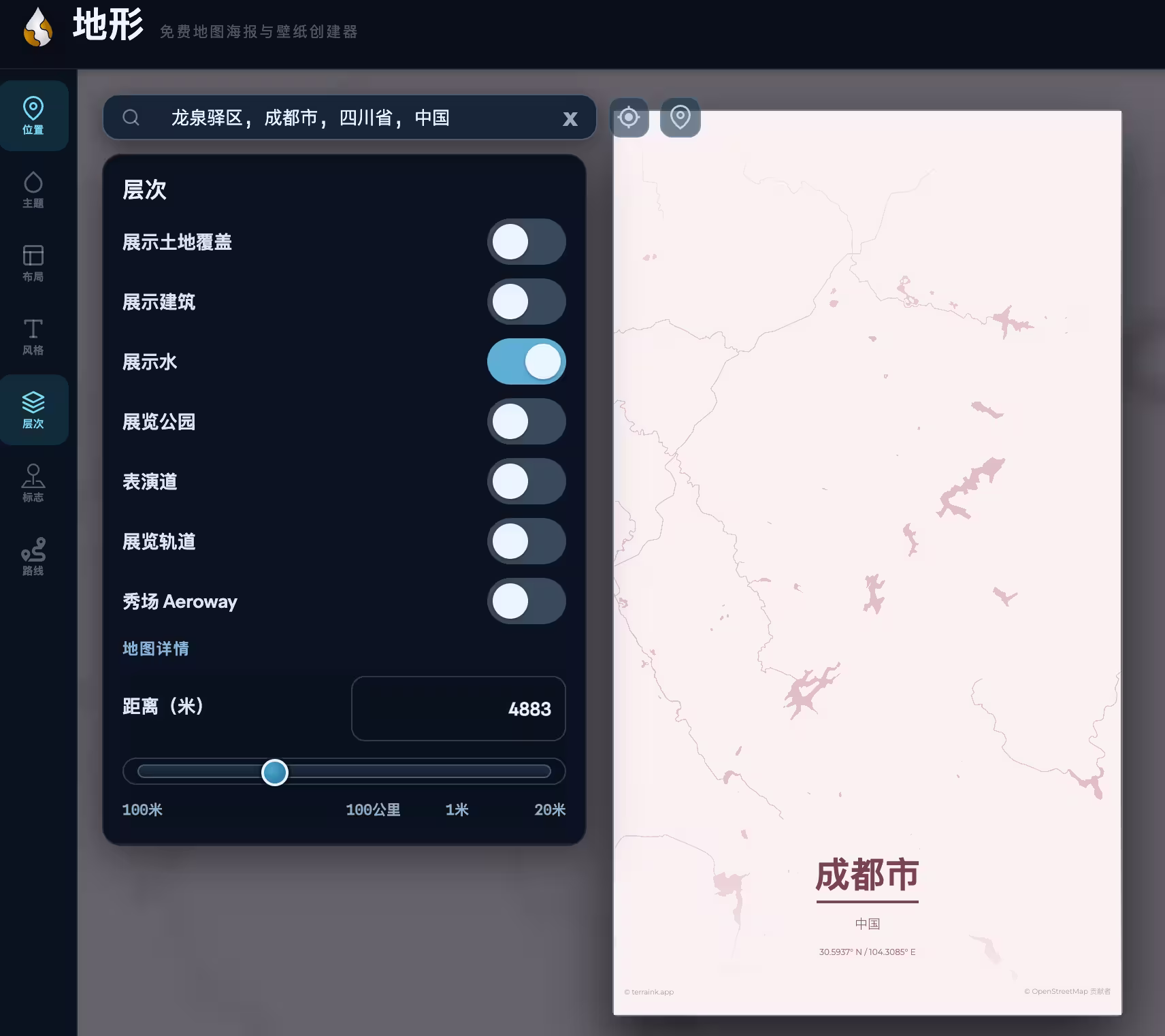
Task: Click the 免费地图海报与壁纸创建器 tagline
Action: tap(259, 32)
